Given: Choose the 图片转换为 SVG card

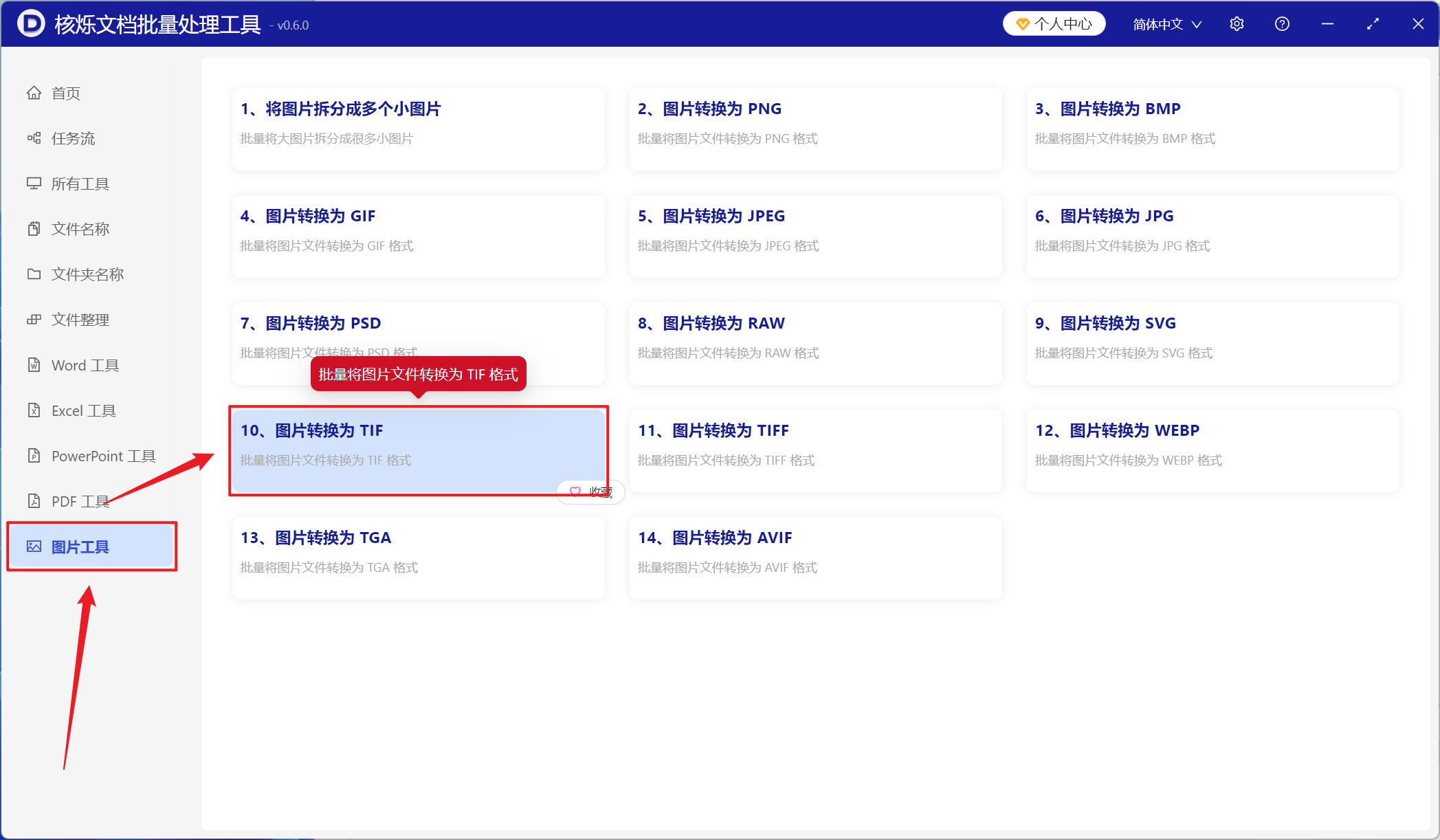Looking at the screenshot, I should pos(1212,343).
